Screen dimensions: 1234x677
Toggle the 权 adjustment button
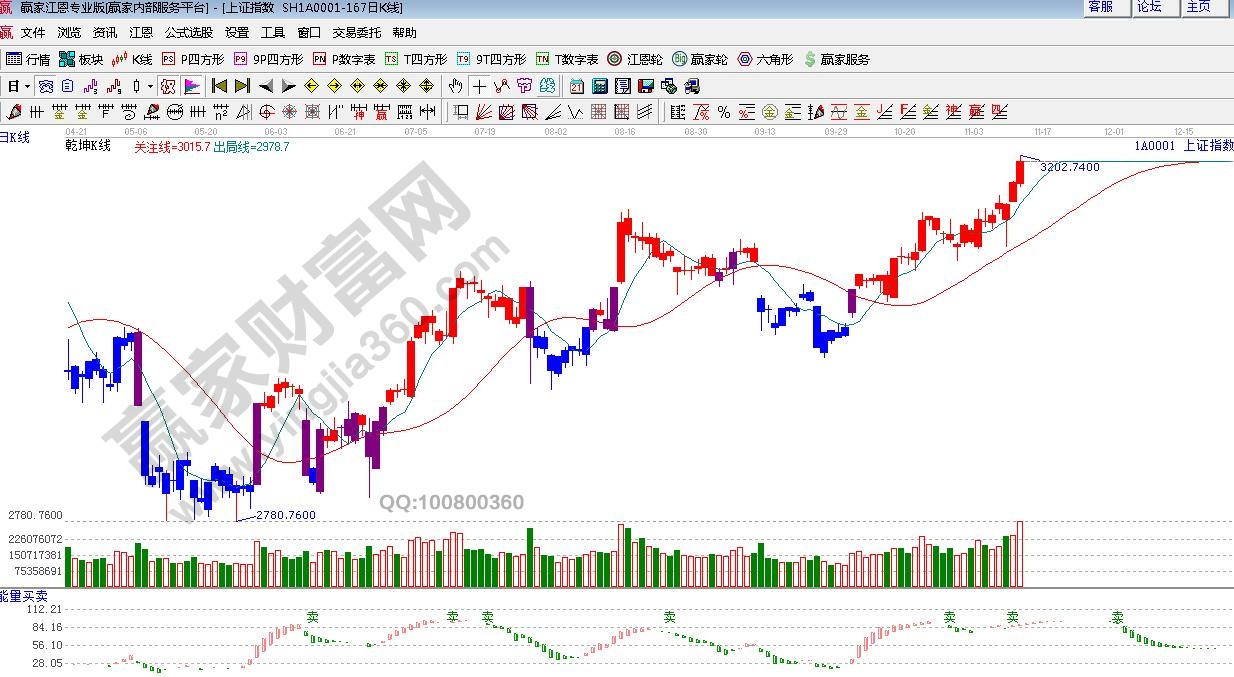click(168, 86)
